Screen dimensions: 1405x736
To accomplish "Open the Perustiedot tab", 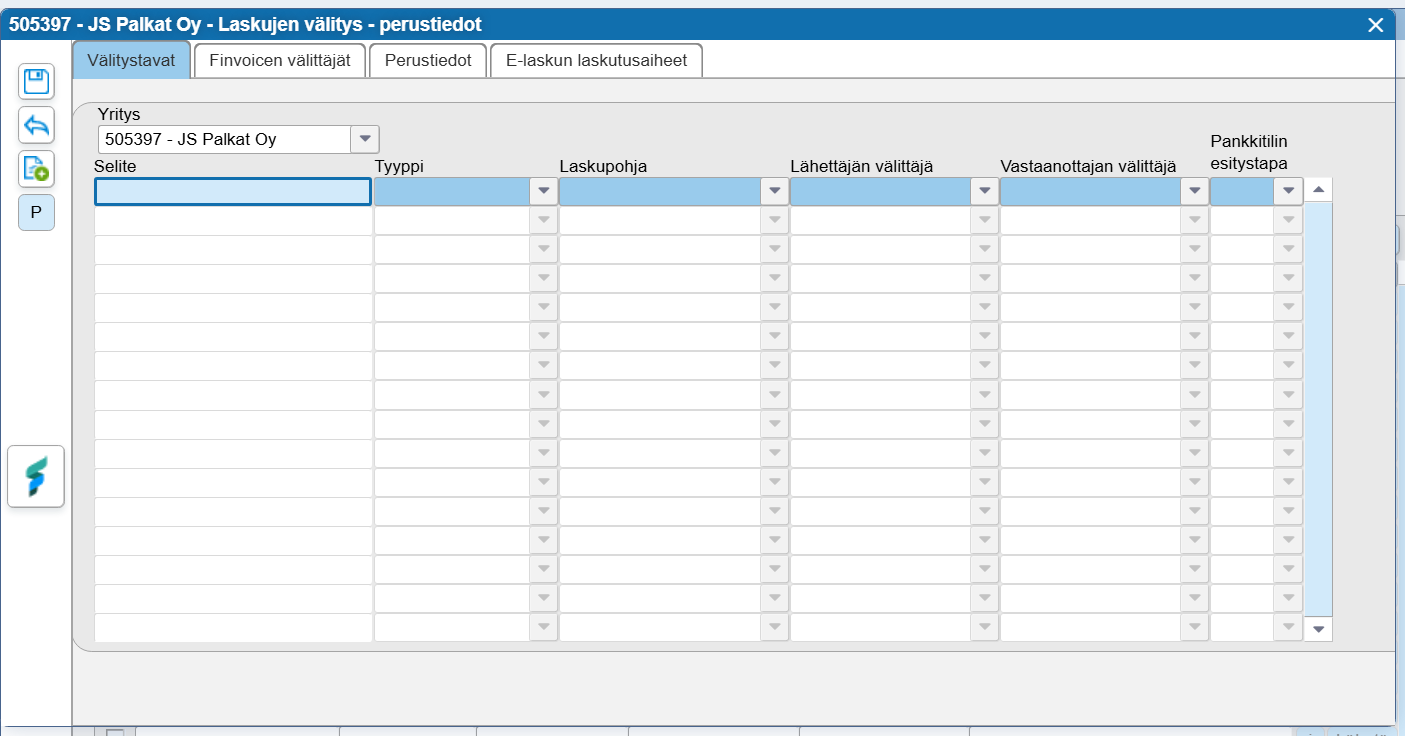I will click(x=428, y=60).
